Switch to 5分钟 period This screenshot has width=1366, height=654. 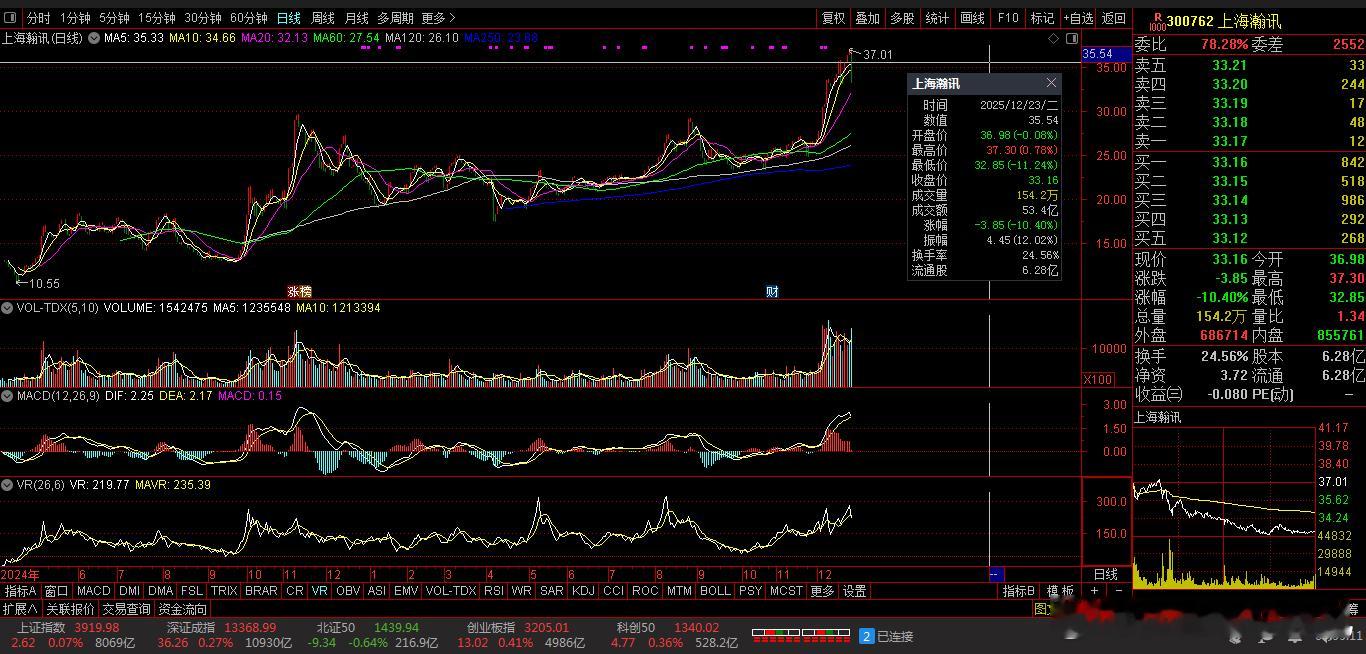click(x=114, y=18)
